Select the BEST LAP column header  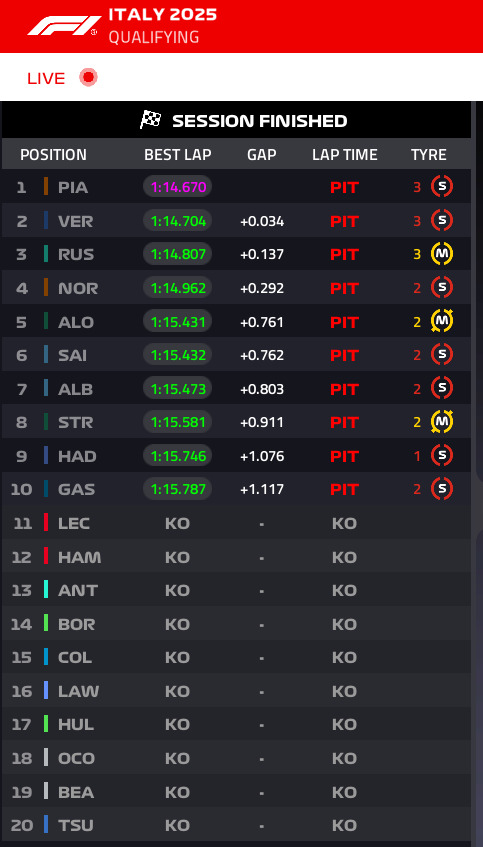(x=178, y=155)
